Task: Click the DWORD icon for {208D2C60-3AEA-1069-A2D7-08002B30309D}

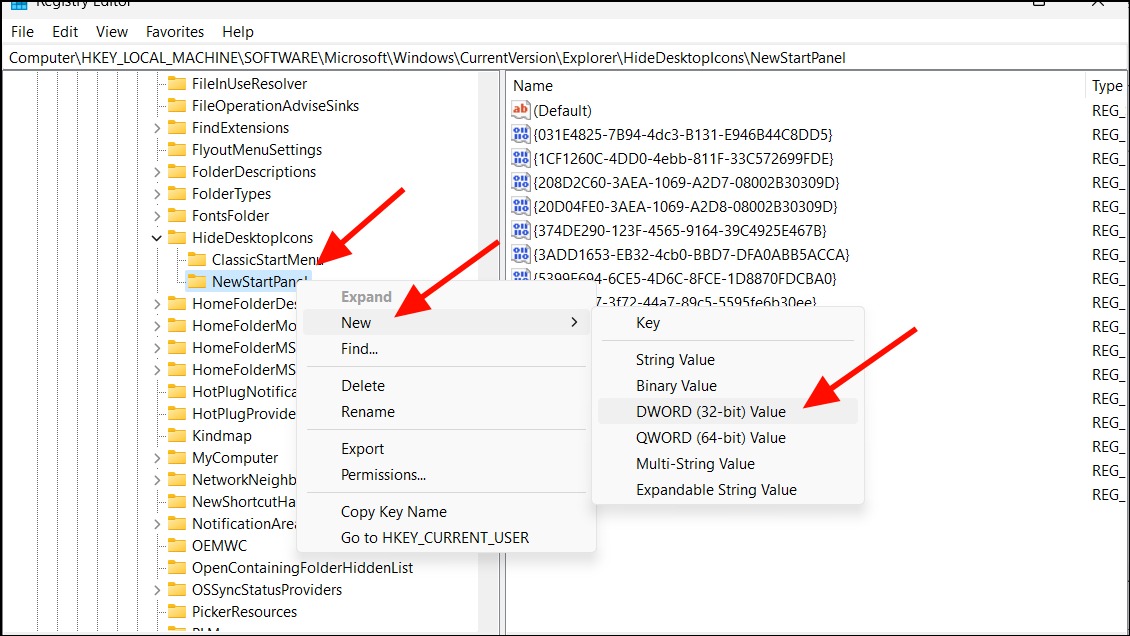Action: point(520,182)
